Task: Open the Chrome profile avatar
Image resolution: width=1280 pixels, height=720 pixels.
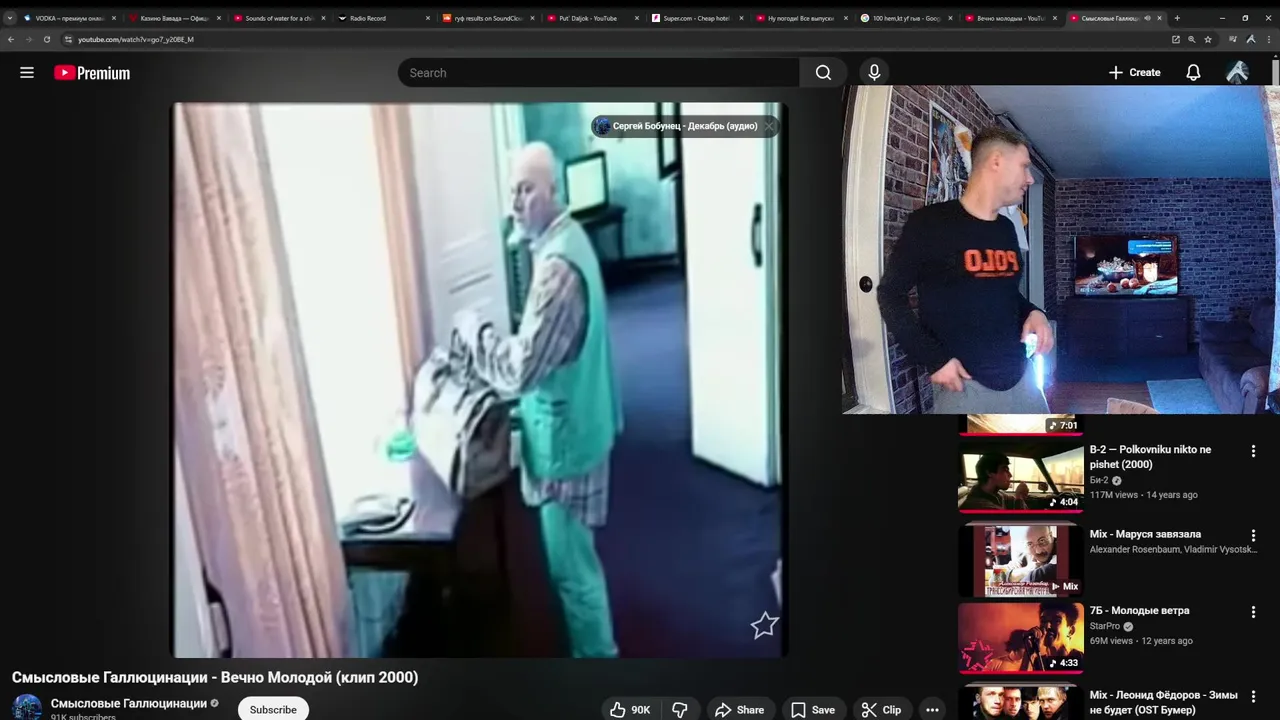Action: (x=1251, y=39)
